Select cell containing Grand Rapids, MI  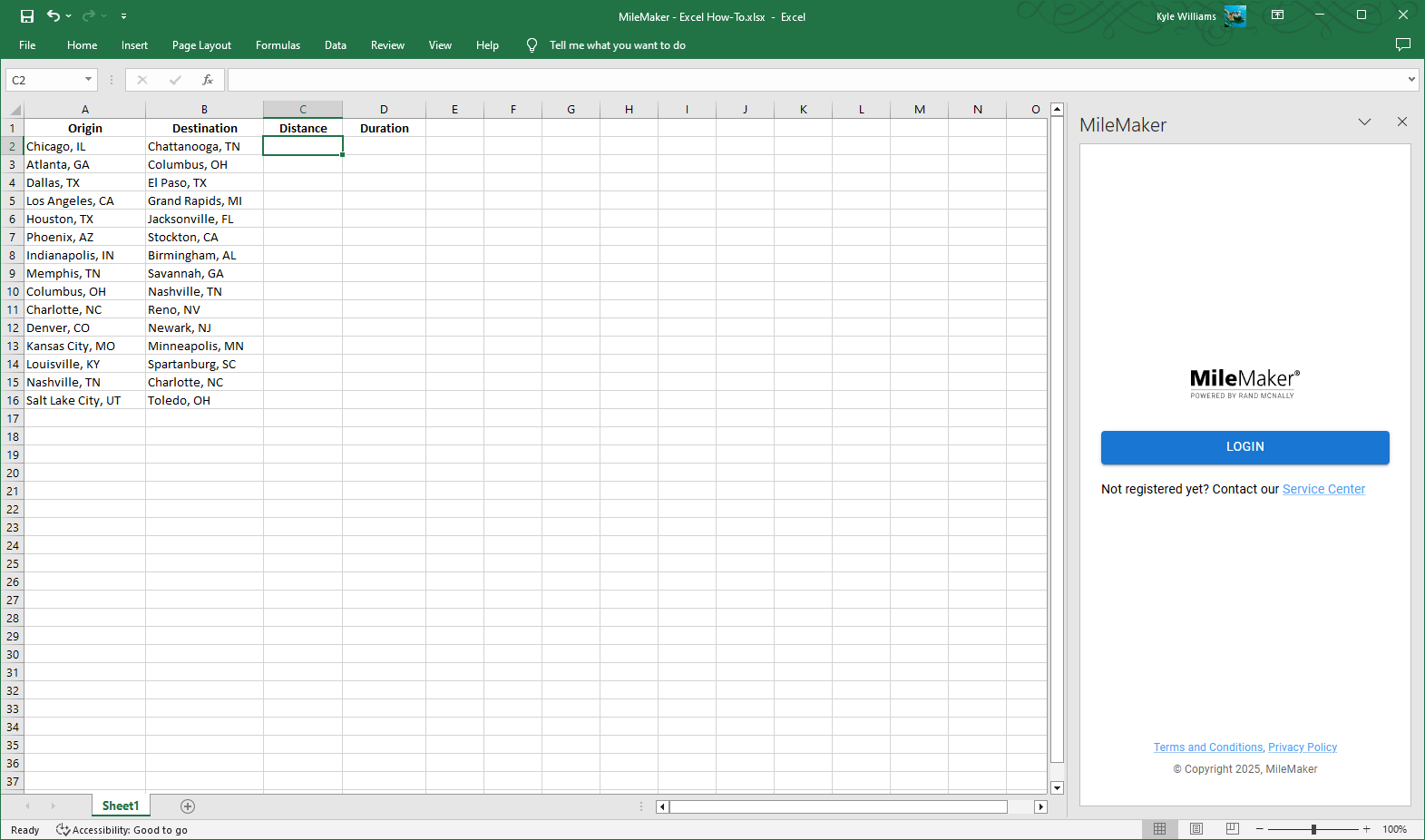[204, 200]
